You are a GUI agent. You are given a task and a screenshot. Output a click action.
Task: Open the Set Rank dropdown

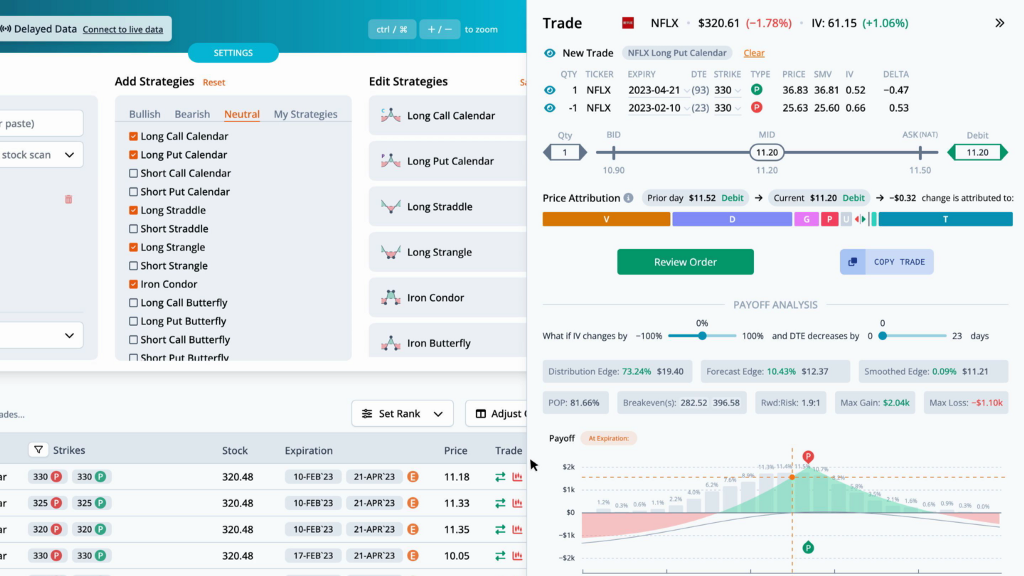pyautogui.click(x=402, y=413)
